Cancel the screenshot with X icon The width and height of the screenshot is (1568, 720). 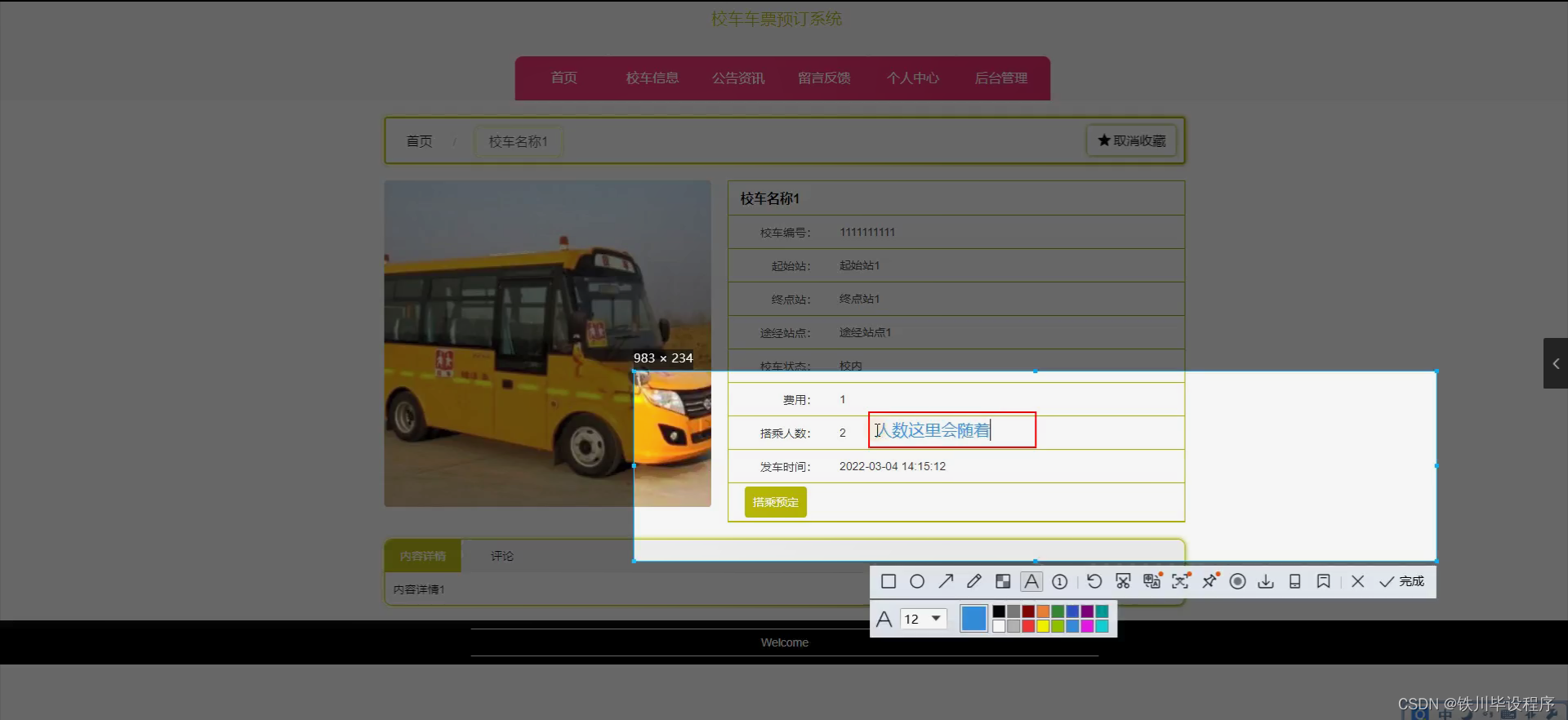click(1357, 581)
